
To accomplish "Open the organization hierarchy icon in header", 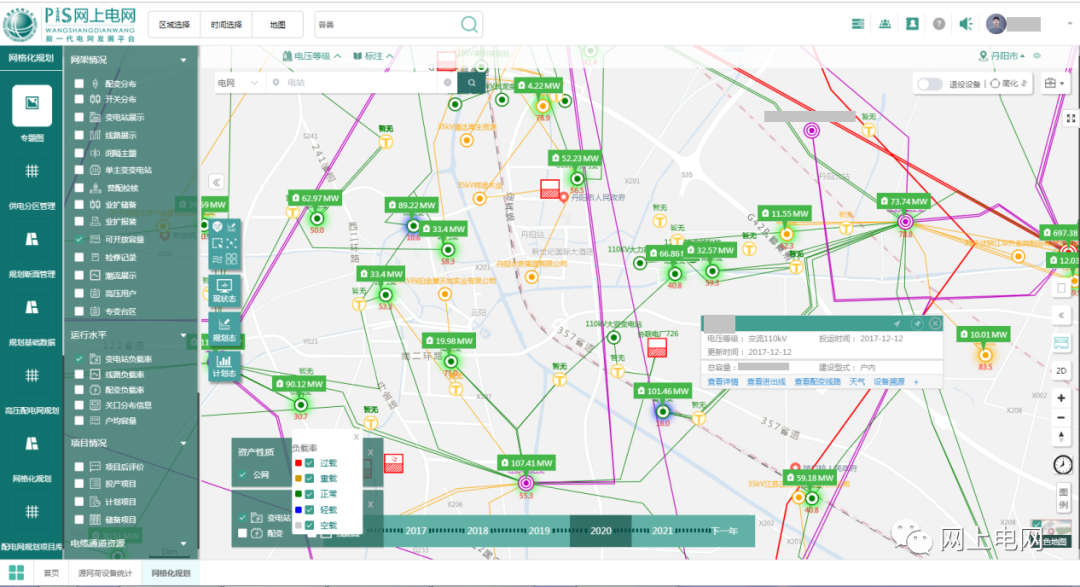I will click(x=885, y=24).
